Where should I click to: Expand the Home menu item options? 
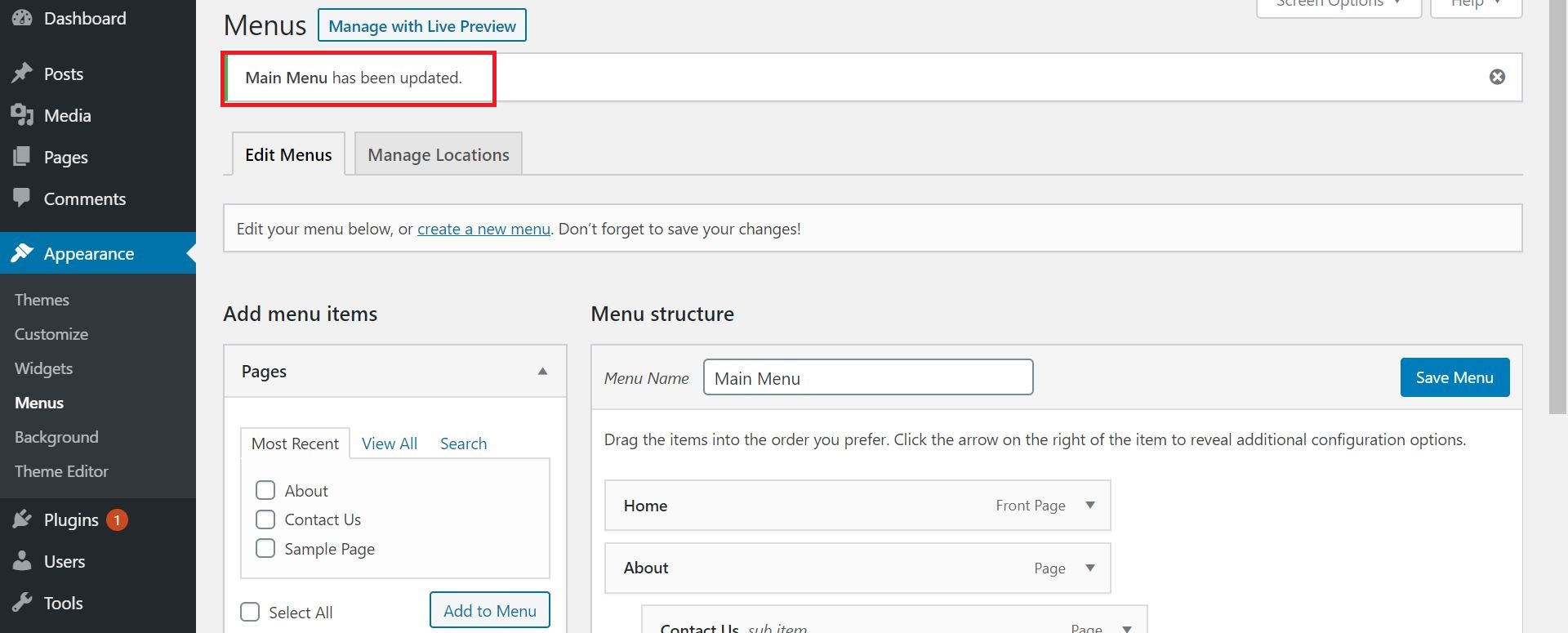pyautogui.click(x=1090, y=505)
